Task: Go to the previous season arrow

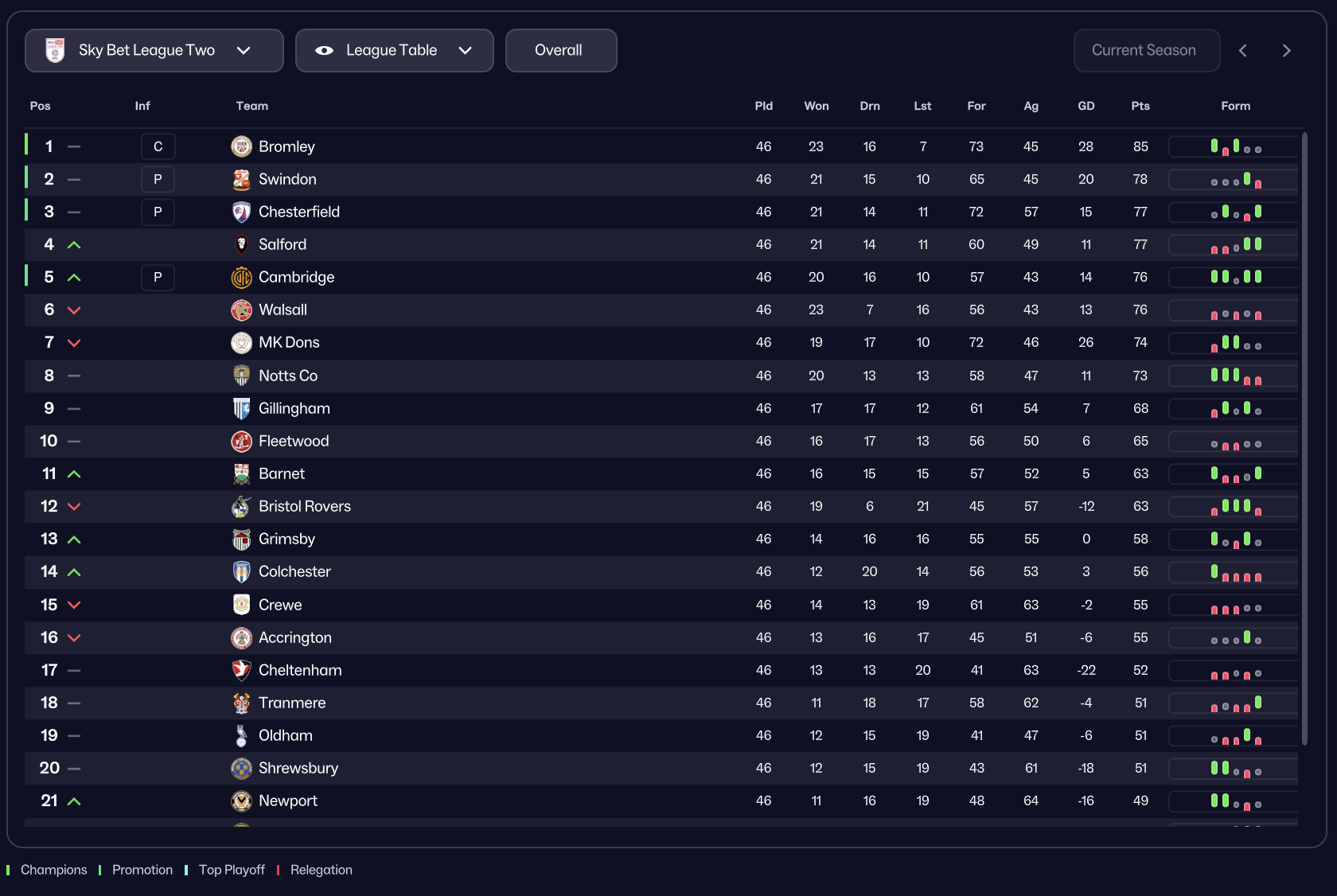Action: point(1243,50)
